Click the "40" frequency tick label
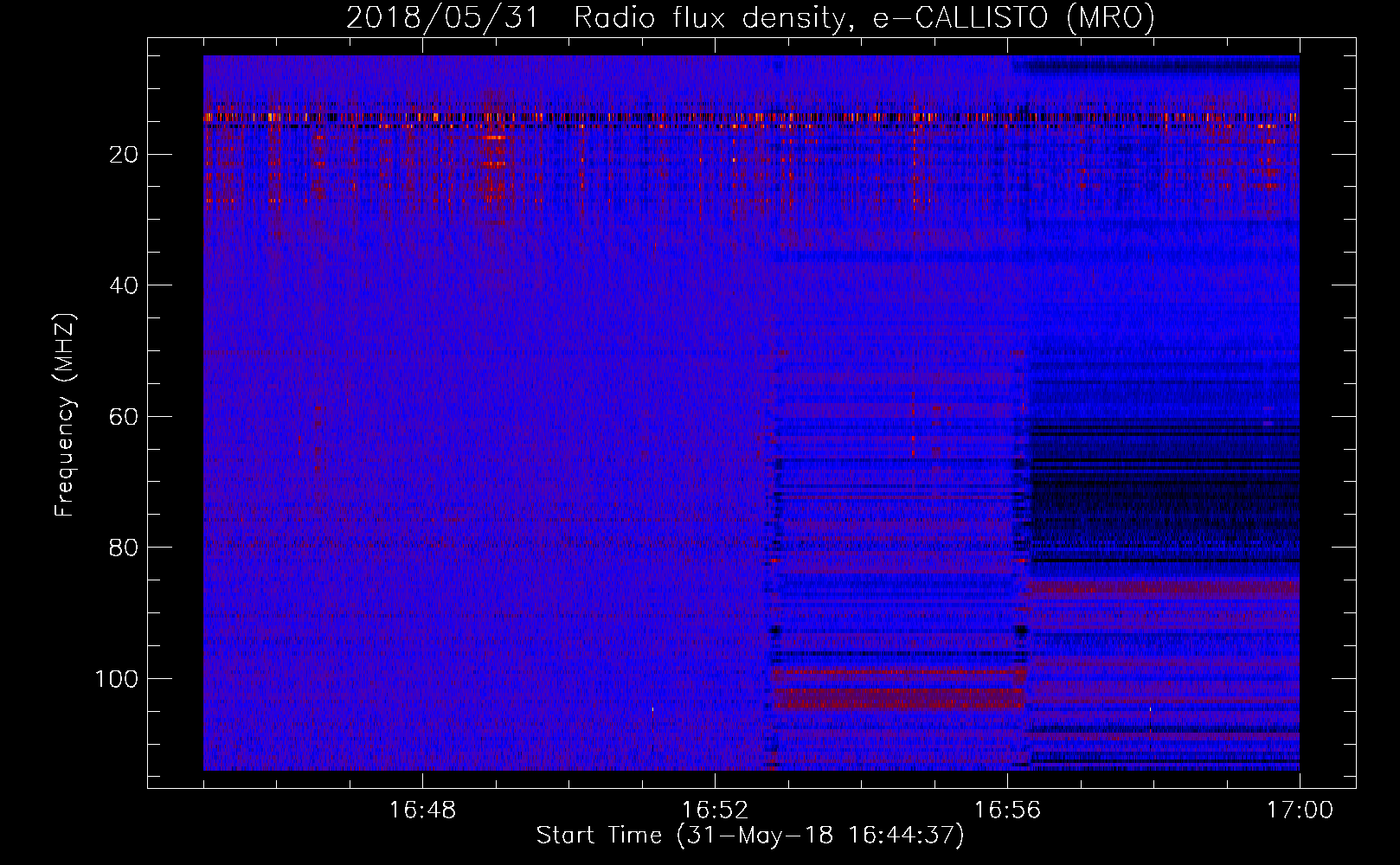 tap(124, 285)
